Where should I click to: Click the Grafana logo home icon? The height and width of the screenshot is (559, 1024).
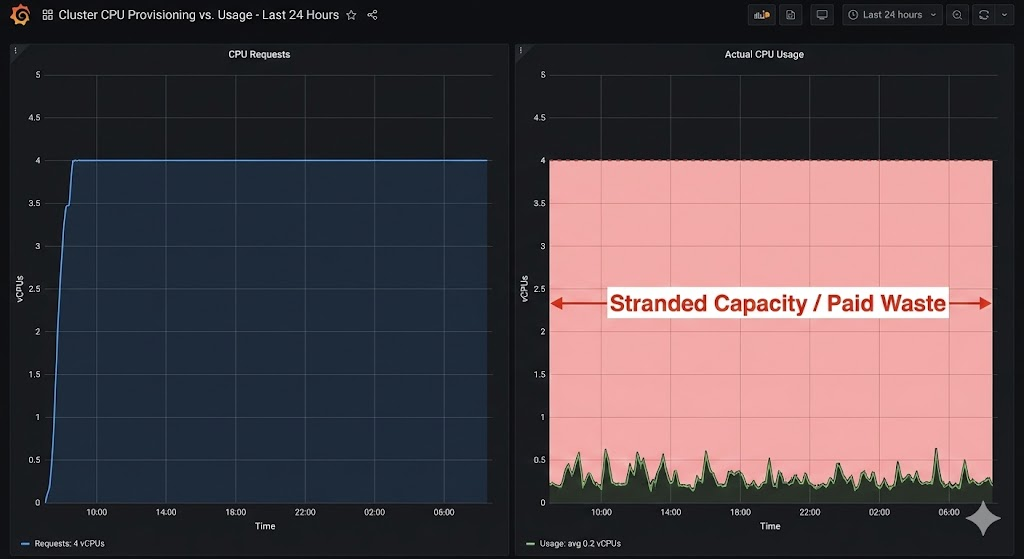[x=19, y=15]
